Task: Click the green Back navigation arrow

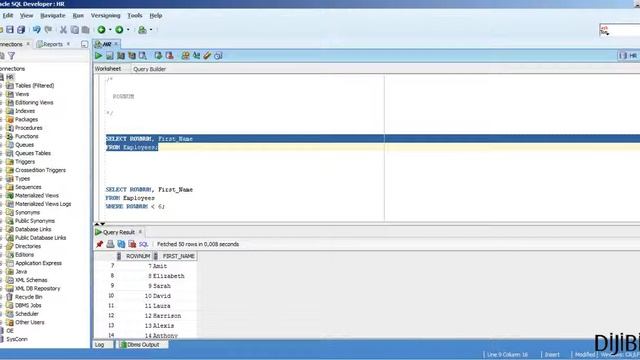Action: (x=101, y=29)
